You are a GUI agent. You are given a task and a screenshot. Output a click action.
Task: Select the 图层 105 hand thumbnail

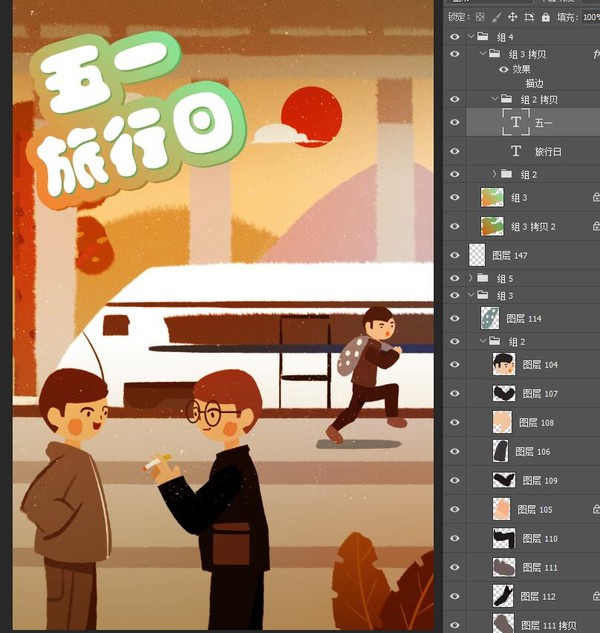click(x=501, y=509)
